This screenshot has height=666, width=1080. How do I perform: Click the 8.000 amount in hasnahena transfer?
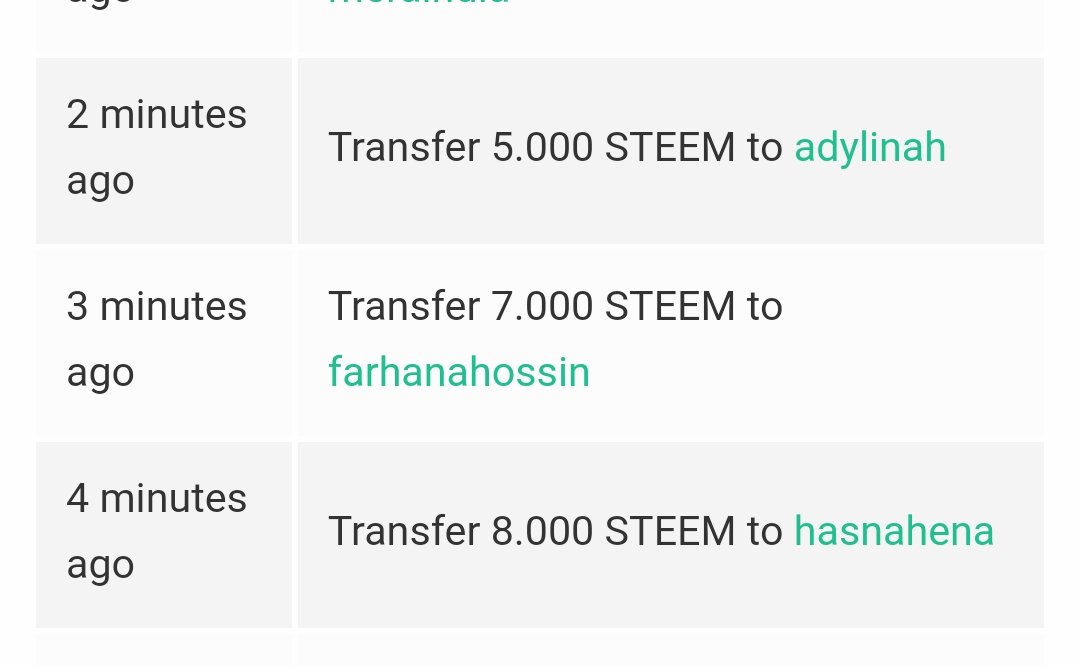click(542, 531)
